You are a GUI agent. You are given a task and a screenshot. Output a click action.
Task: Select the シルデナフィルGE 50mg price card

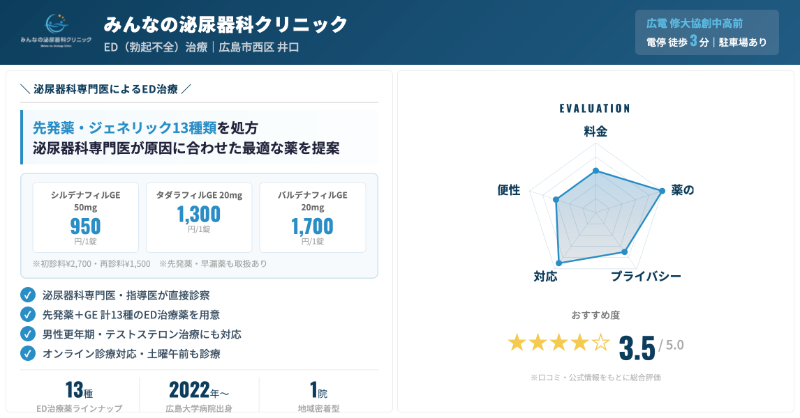point(86,217)
